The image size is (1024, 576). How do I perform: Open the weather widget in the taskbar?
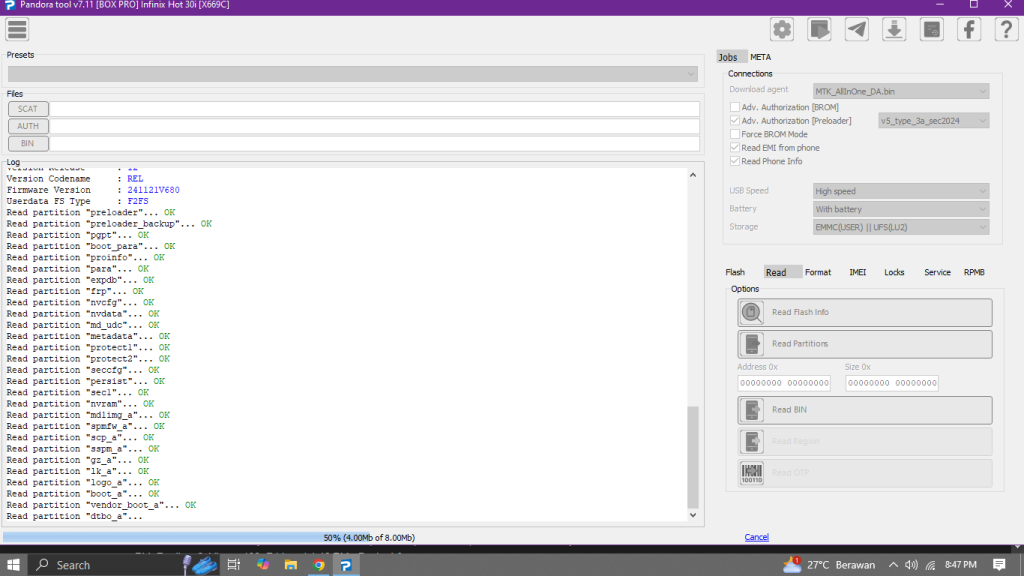[829, 565]
